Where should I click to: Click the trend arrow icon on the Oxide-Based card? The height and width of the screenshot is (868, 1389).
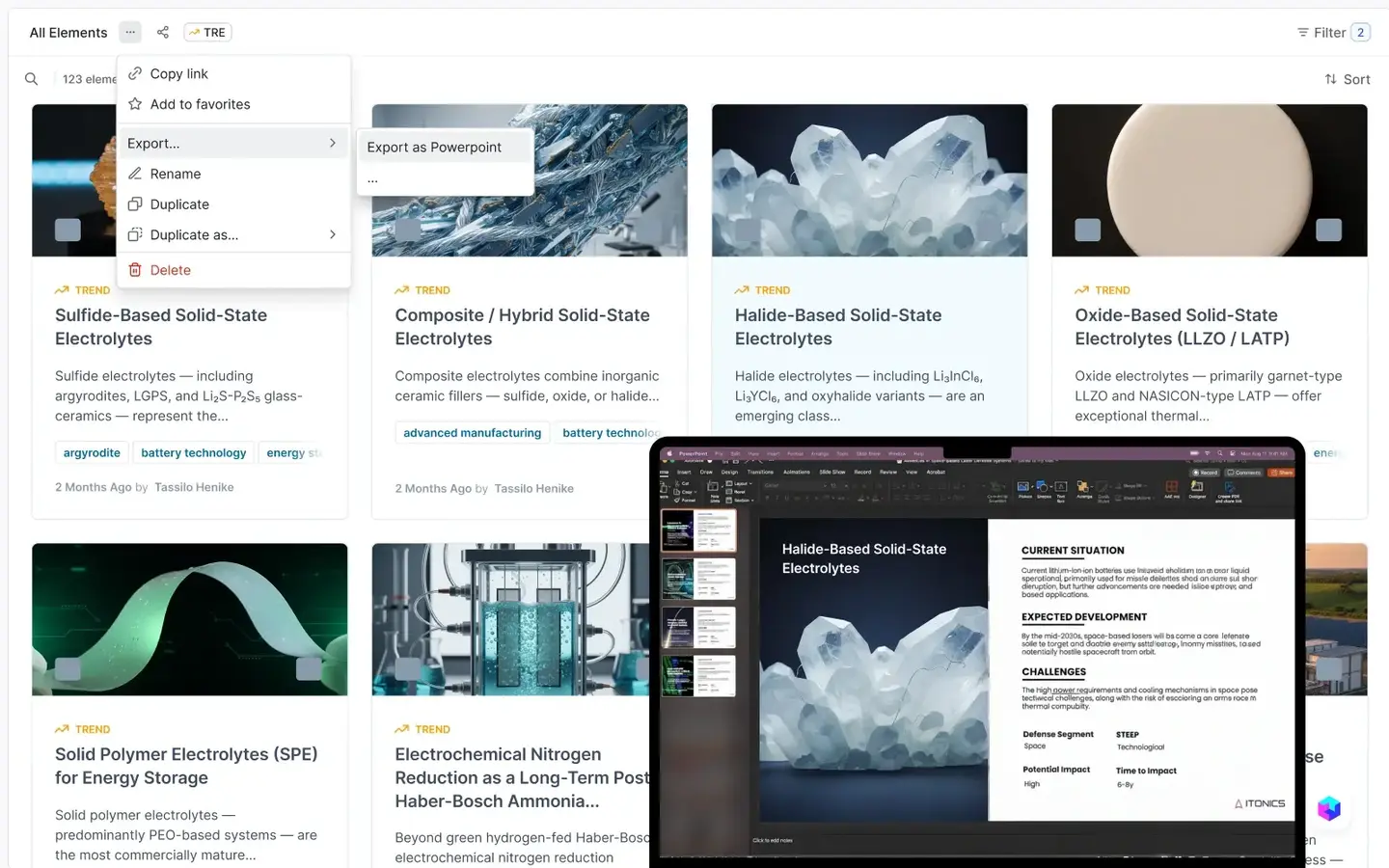point(1081,290)
